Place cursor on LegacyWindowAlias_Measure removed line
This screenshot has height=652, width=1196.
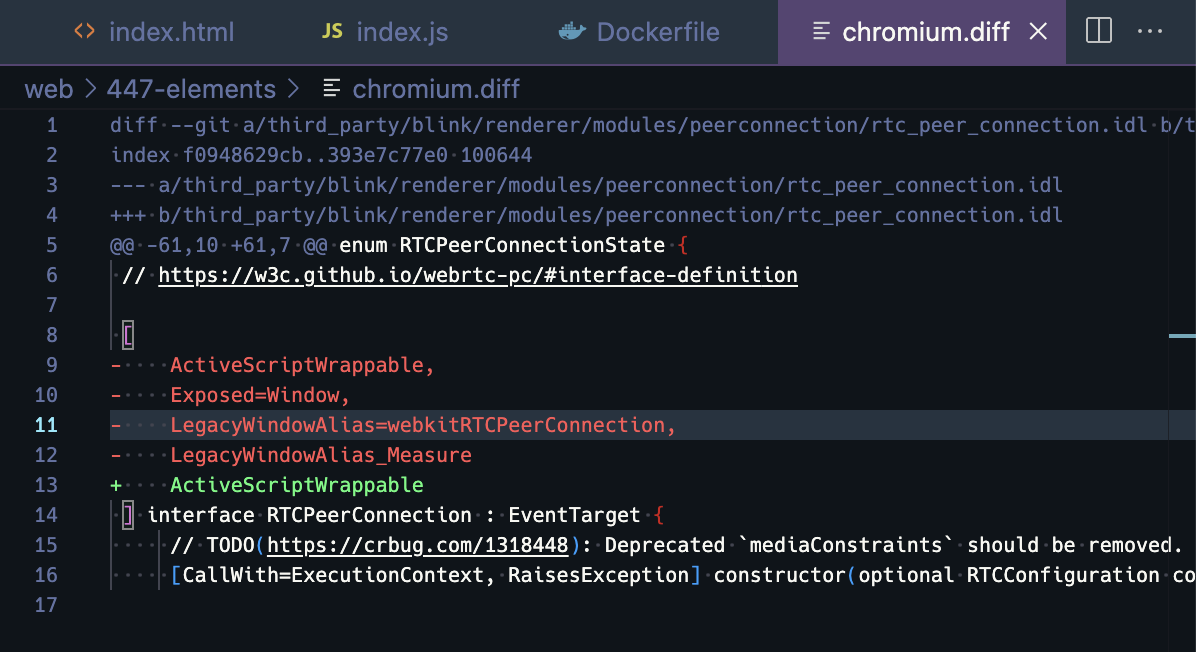[320, 455]
